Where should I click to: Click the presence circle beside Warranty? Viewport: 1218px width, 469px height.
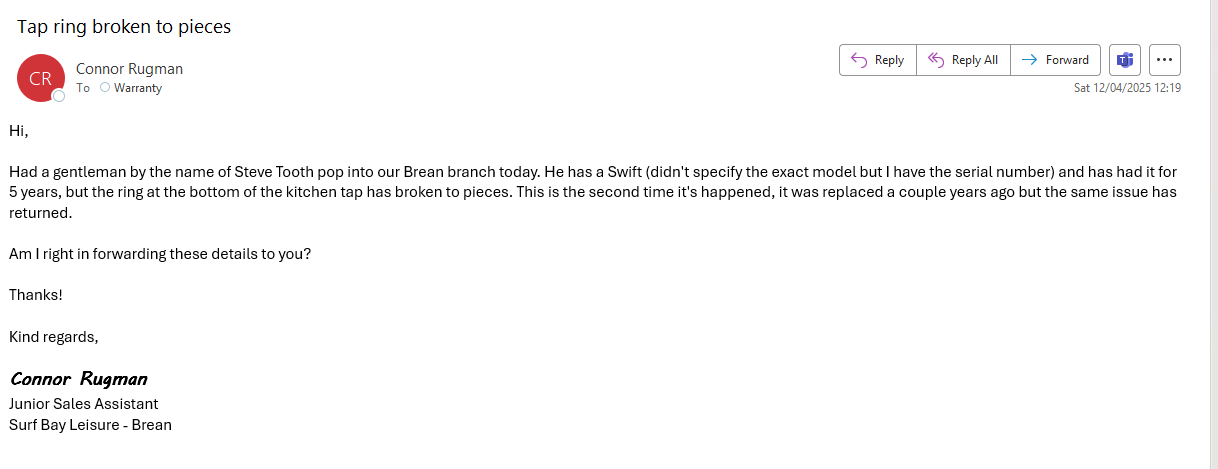coord(105,88)
